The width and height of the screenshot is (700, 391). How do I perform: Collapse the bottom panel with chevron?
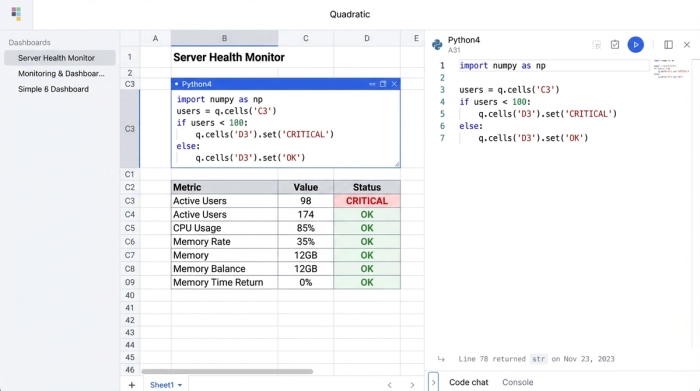tap(433, 383)
